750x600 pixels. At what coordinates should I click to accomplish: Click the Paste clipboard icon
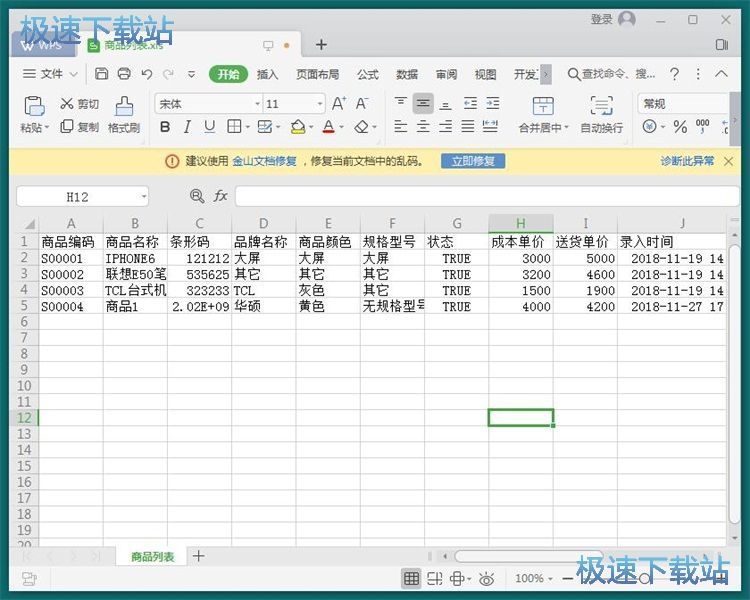tap(34, 106)
